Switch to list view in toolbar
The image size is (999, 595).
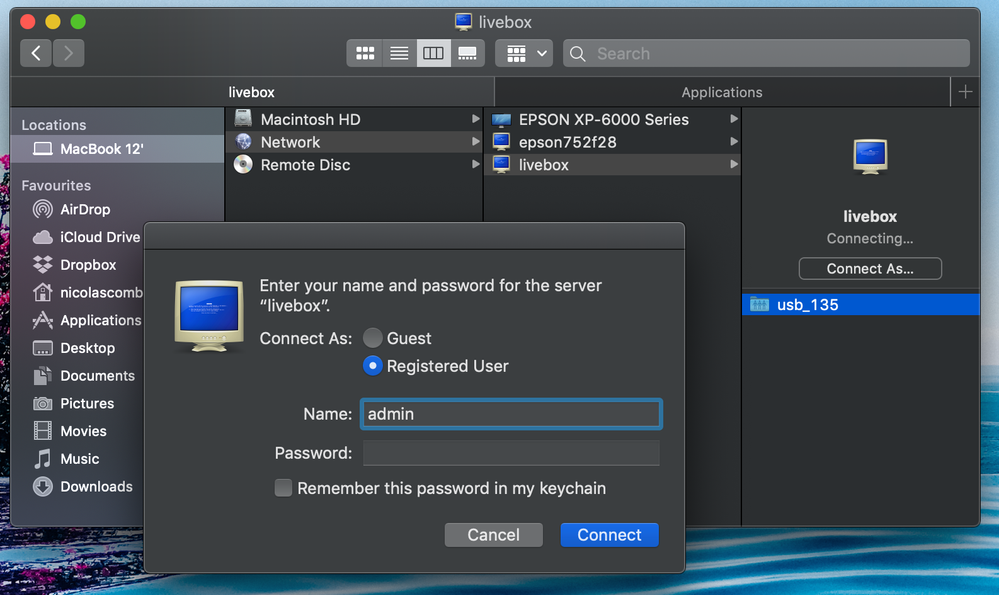click(x=399, y=53)
